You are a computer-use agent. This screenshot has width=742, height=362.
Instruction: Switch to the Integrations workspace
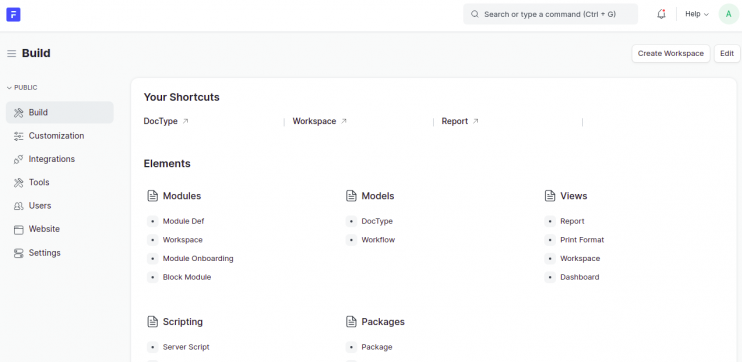60,159
